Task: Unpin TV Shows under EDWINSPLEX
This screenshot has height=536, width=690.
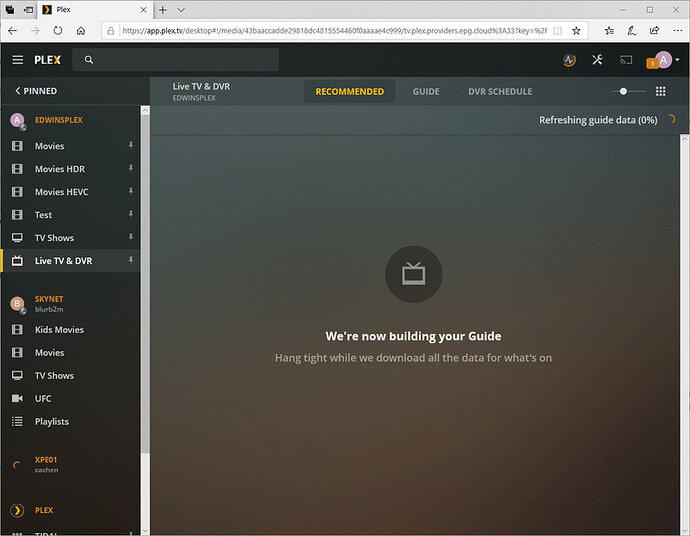Action: tap(131, 237)
